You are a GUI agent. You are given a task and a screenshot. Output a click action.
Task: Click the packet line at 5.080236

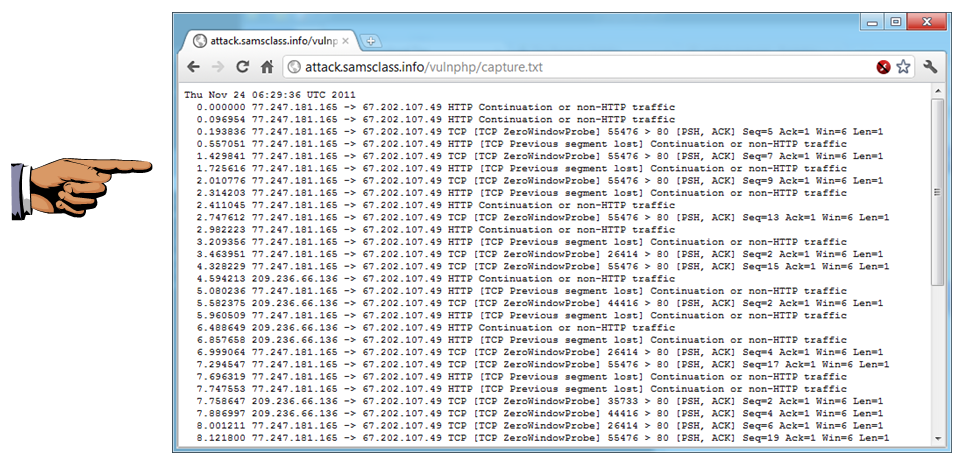click(x=521, y=291)
